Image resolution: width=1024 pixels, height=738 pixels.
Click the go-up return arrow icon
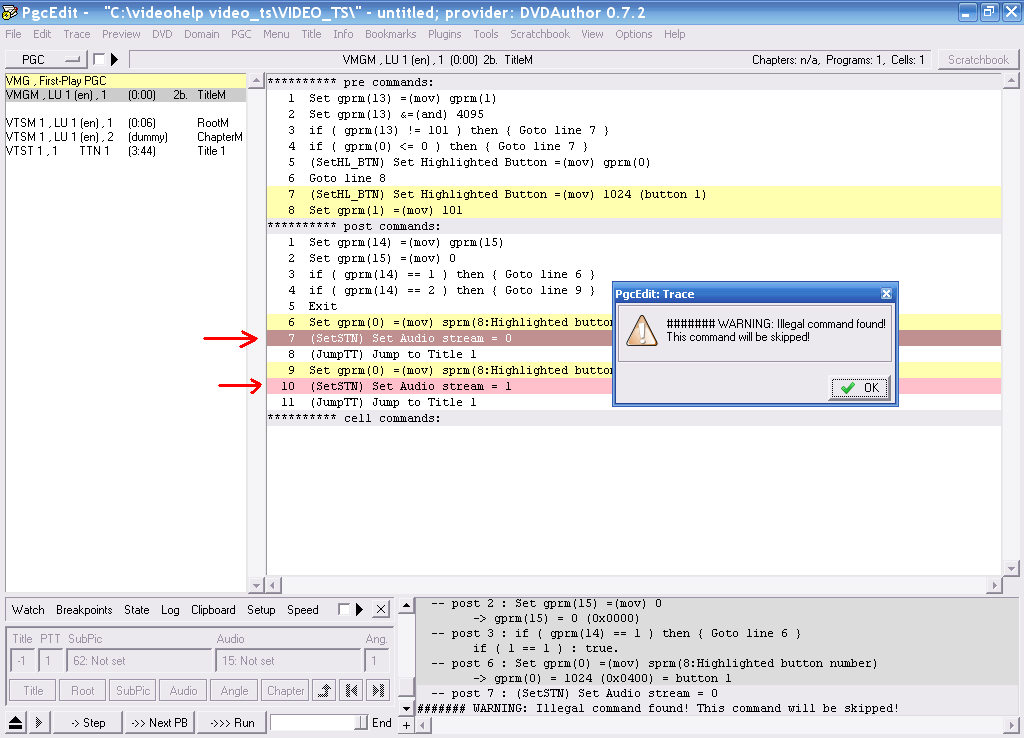(x=325, y=690)
